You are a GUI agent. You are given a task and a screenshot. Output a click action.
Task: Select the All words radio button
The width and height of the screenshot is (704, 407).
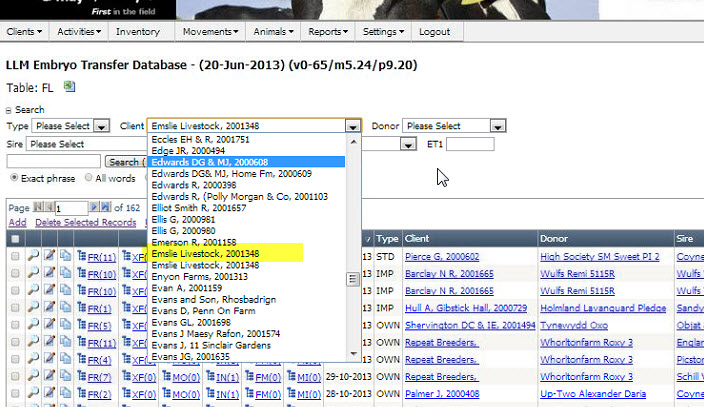click(87, 178)
